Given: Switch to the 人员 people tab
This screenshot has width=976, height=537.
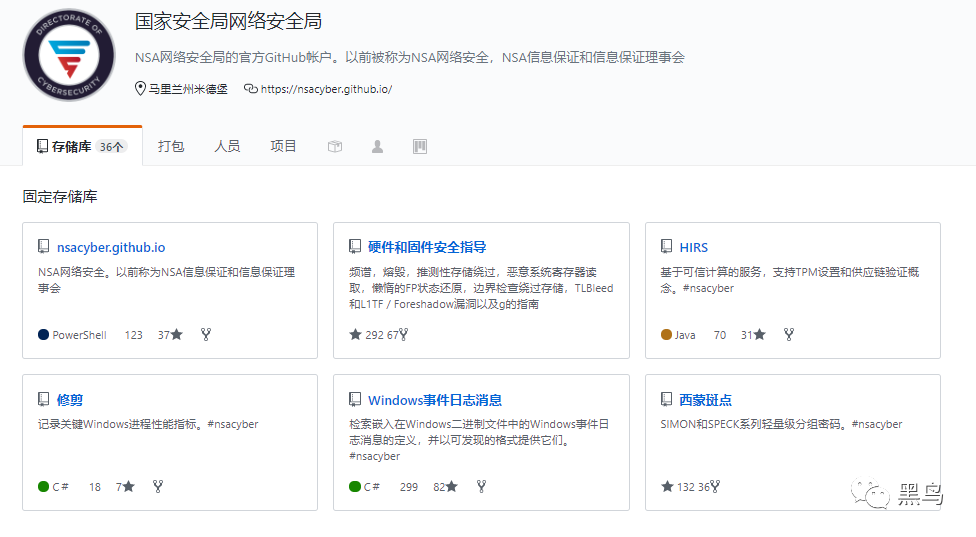Looking at the screenshot, I should [227, 146].
